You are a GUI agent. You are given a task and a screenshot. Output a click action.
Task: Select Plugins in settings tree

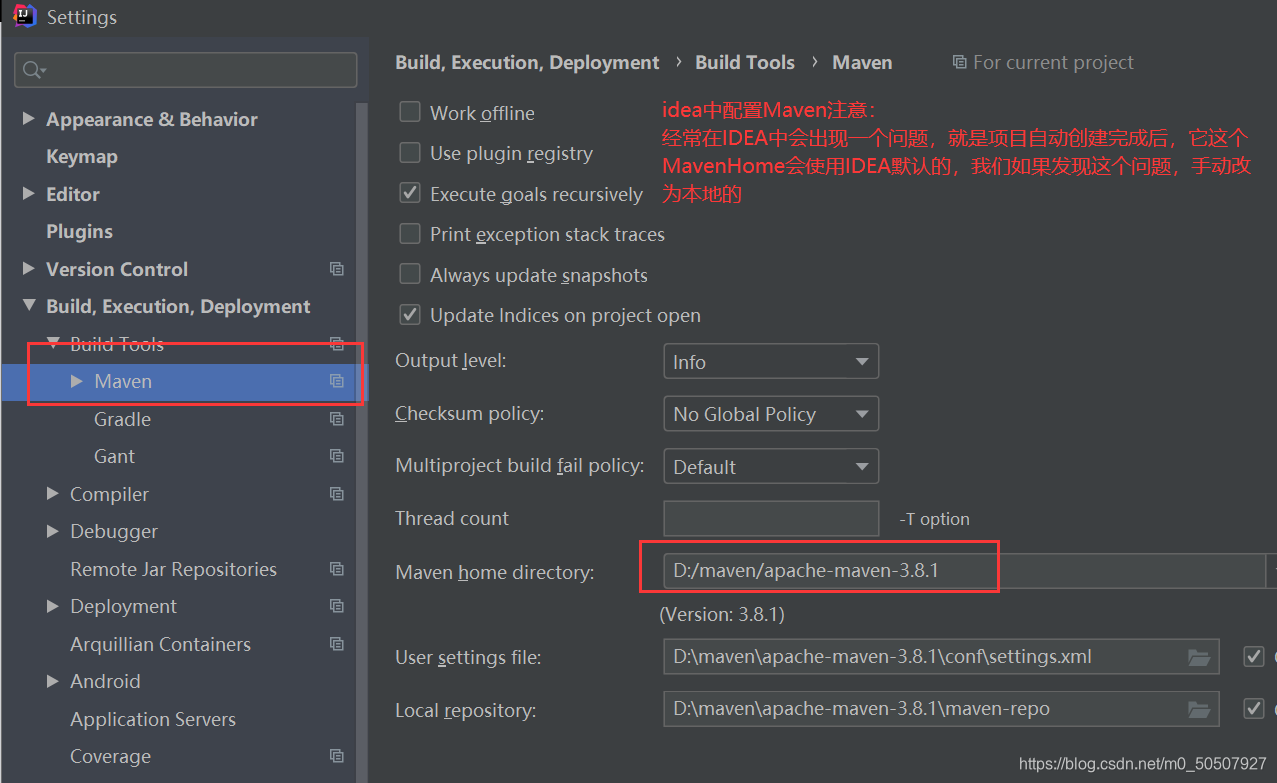point(79,231)
